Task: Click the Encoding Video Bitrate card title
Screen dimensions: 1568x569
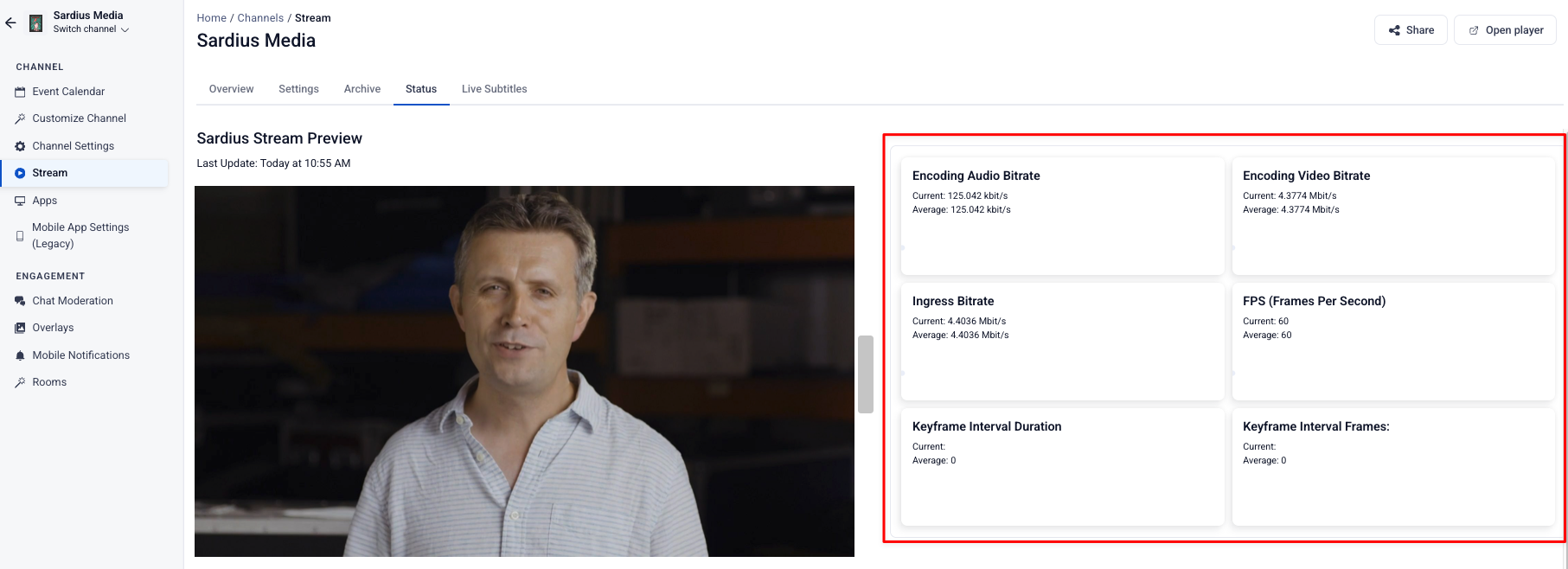Action: (1306, 176)
